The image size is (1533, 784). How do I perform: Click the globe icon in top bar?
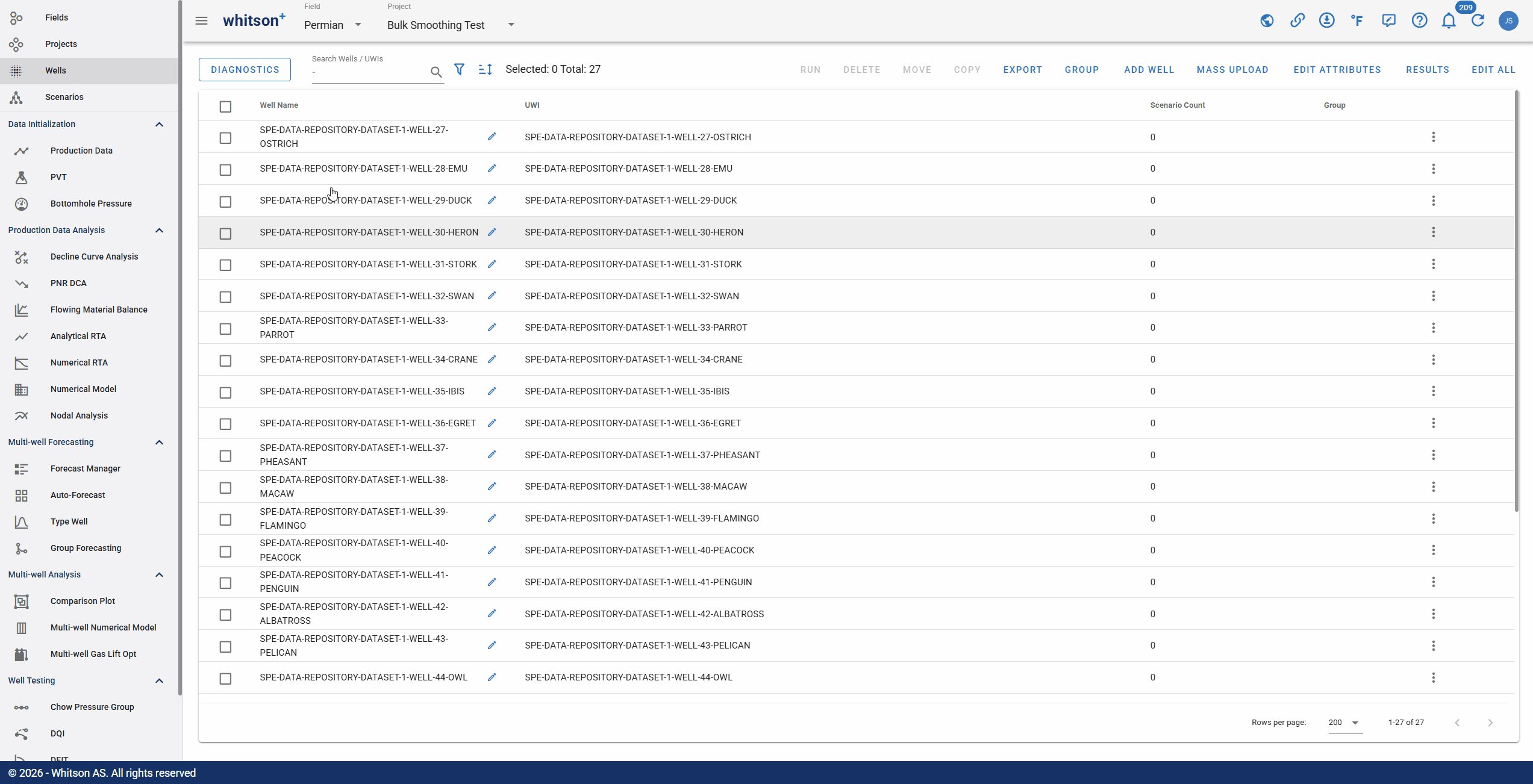coord(1267,21)
